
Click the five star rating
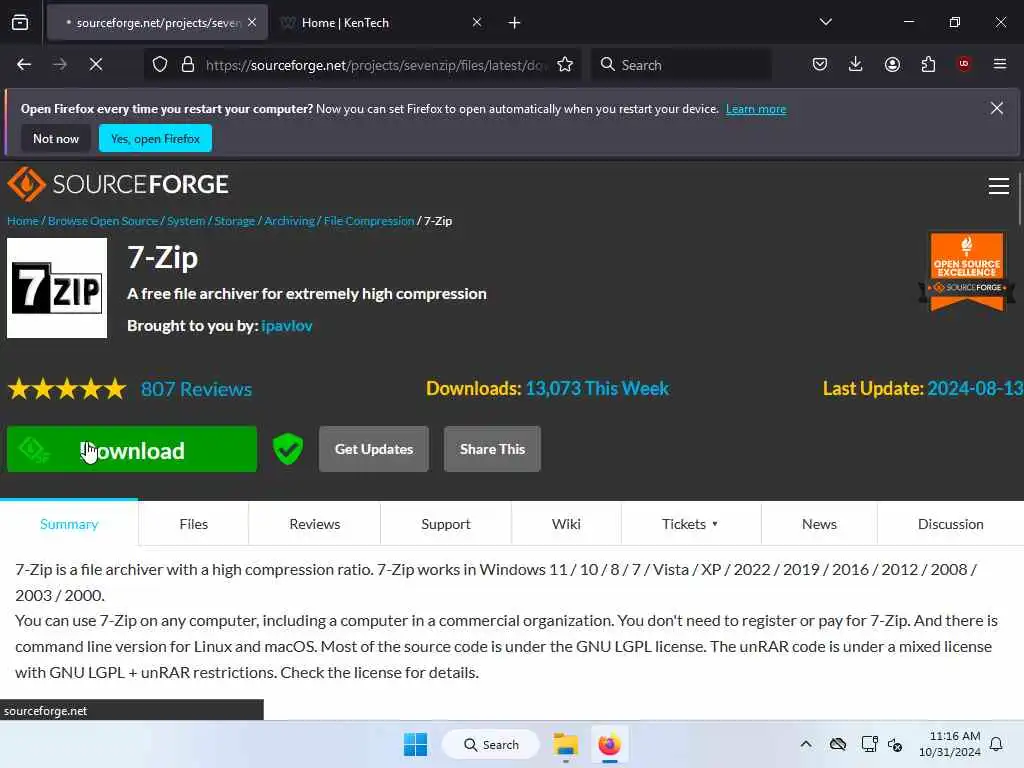pyautogui.click(x=67, y=389)
